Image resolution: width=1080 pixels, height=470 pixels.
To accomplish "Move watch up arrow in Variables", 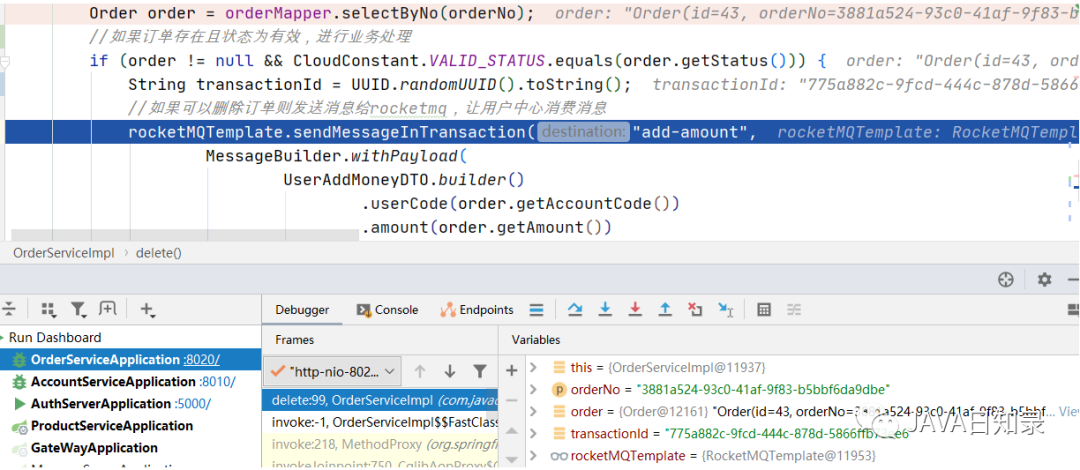I will 511,431.
